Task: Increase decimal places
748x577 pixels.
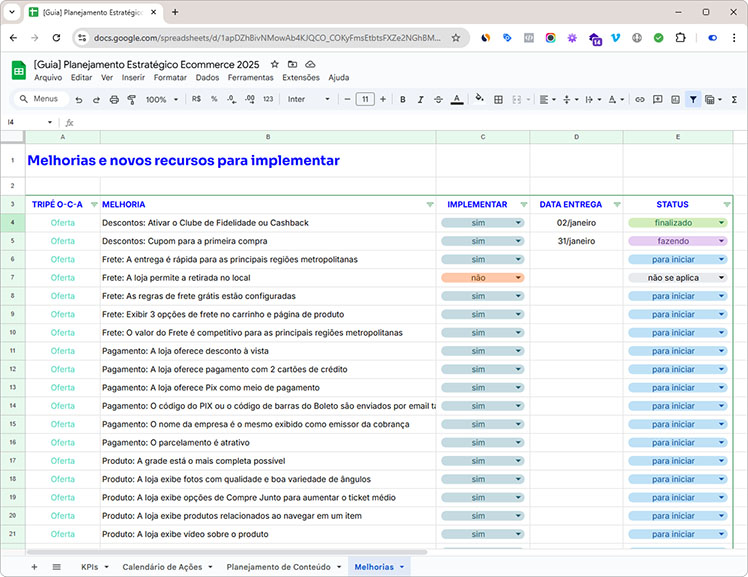Action: 249,99
